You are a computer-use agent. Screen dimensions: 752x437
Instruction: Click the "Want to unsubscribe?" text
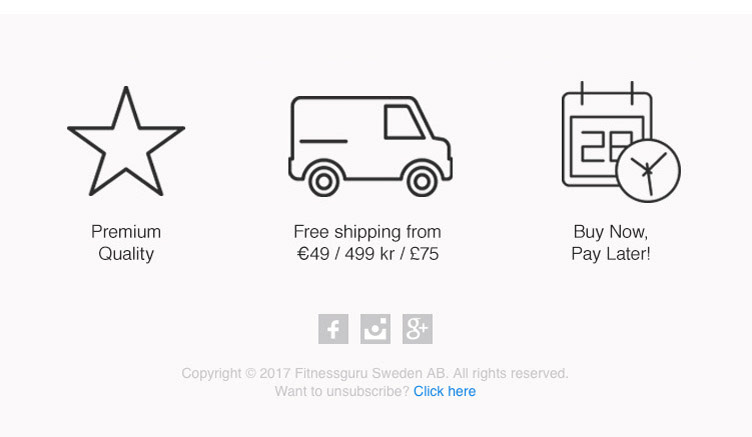click(x=342, y=391)
